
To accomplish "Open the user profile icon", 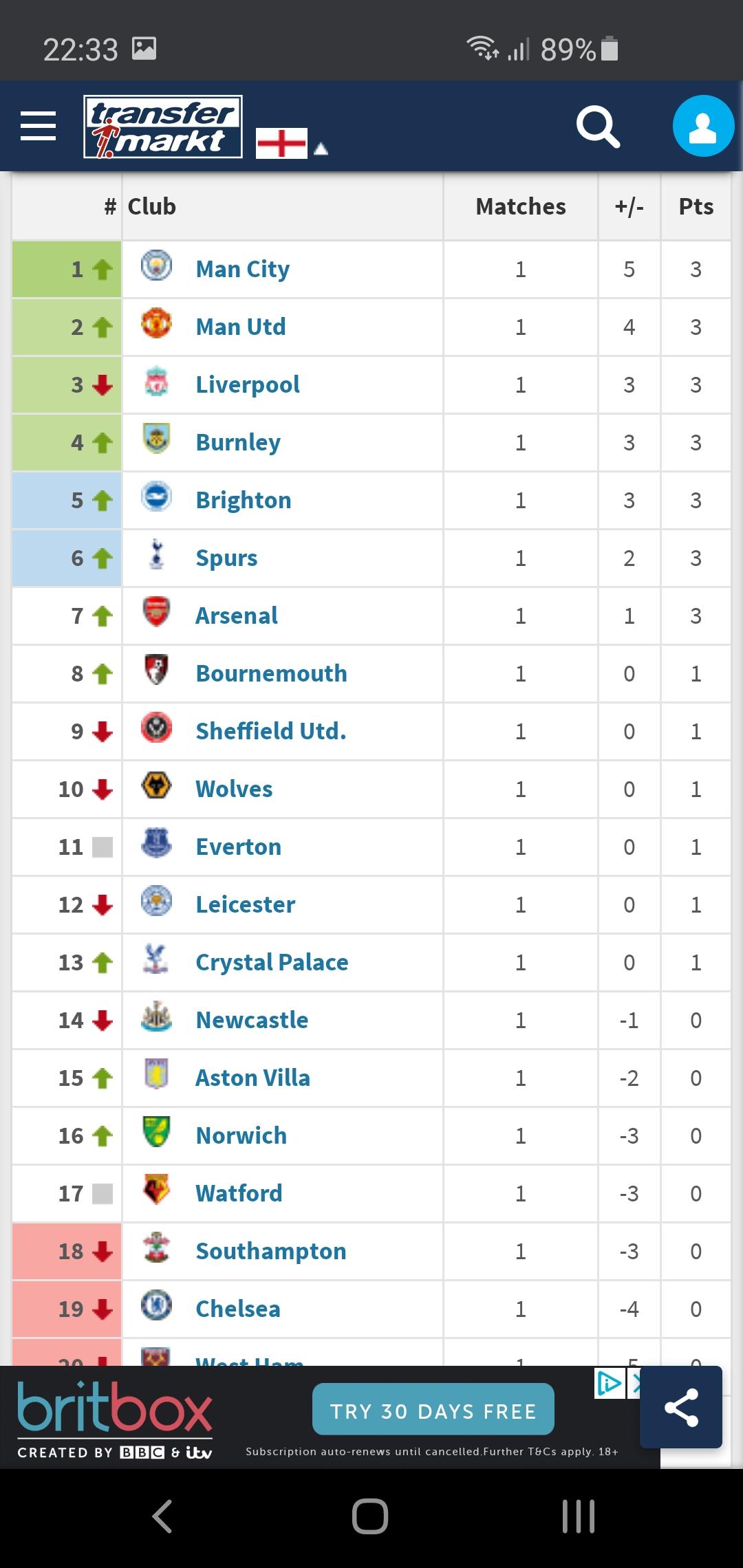I will (702, 127).
